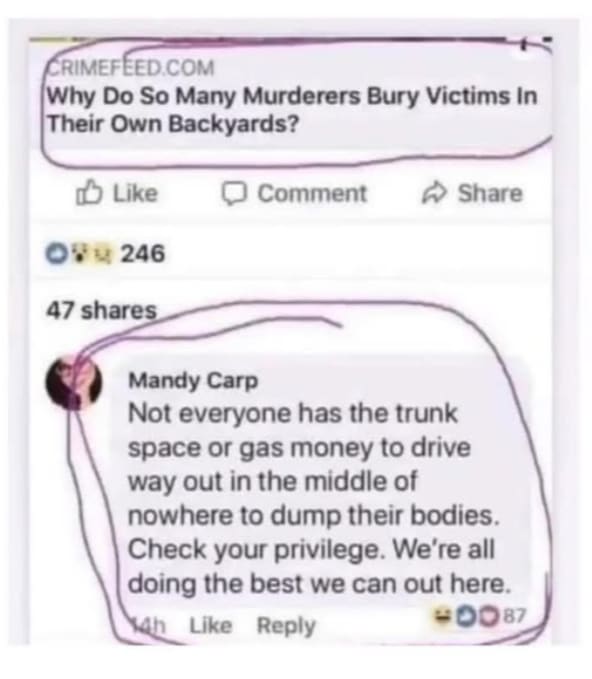The image size is (592, 679).
Task: Reply to Mandy Carp's comment
Action: [x=286, y=626]
